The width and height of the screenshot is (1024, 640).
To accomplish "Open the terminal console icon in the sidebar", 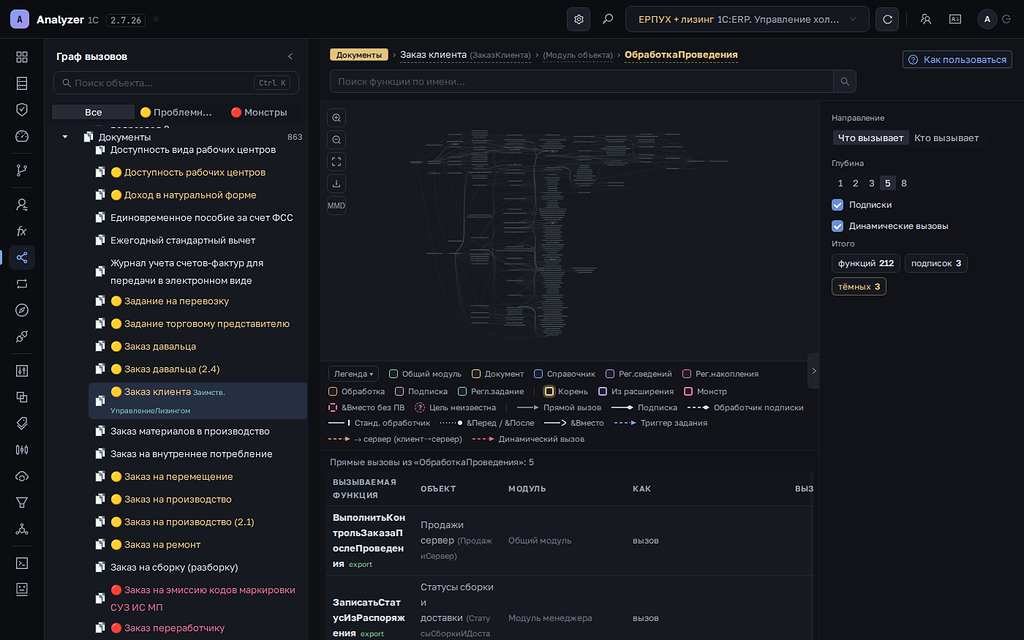I will click(x=22, y=563).
